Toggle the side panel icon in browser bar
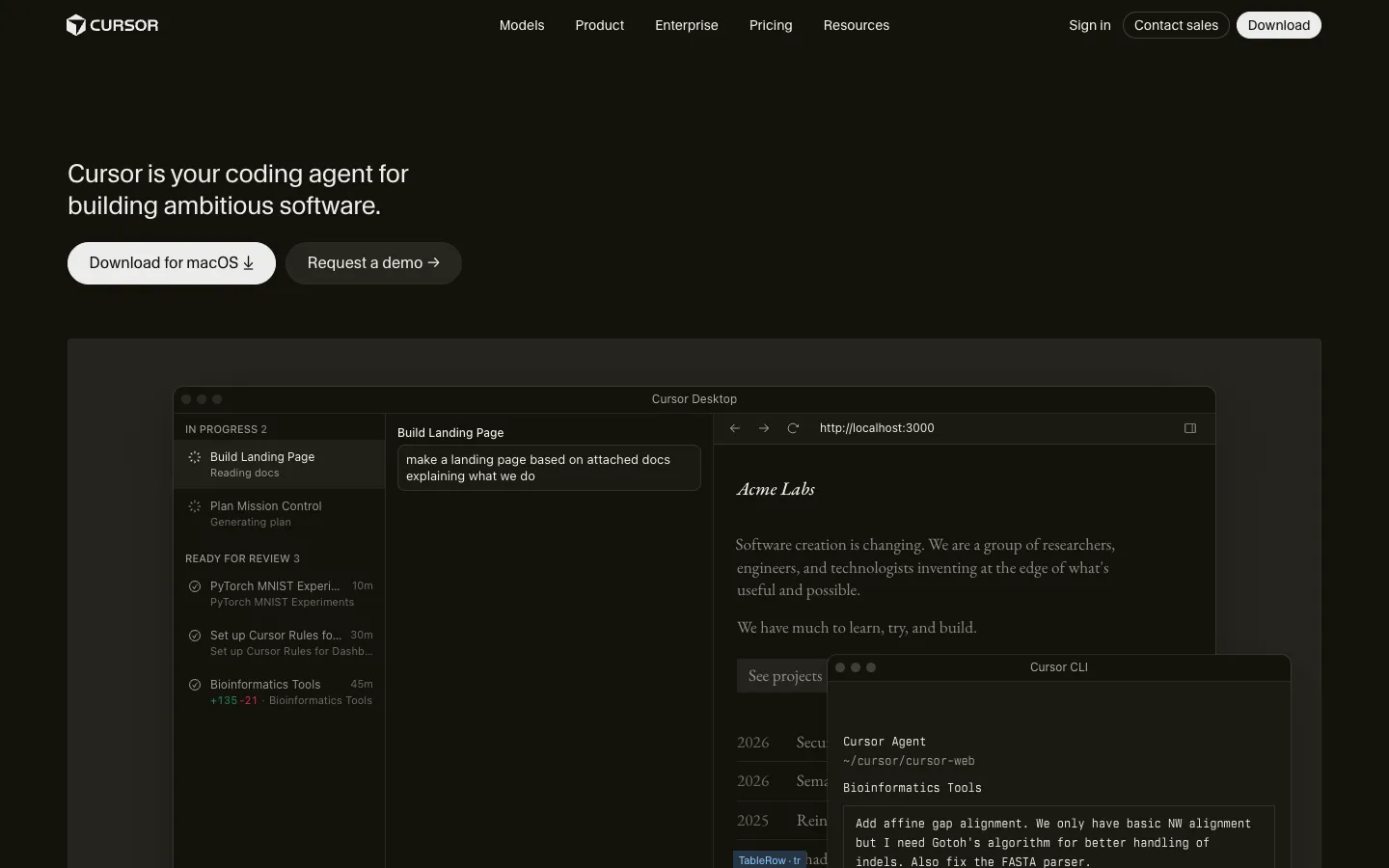This screenshot has height=868, width=1389. (1190, 428)
